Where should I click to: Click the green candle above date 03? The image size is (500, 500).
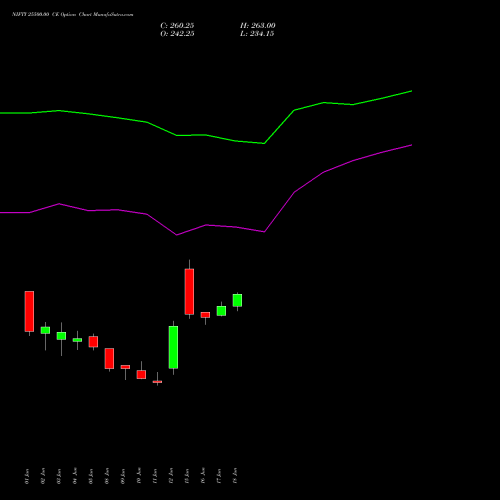(61, 336)
